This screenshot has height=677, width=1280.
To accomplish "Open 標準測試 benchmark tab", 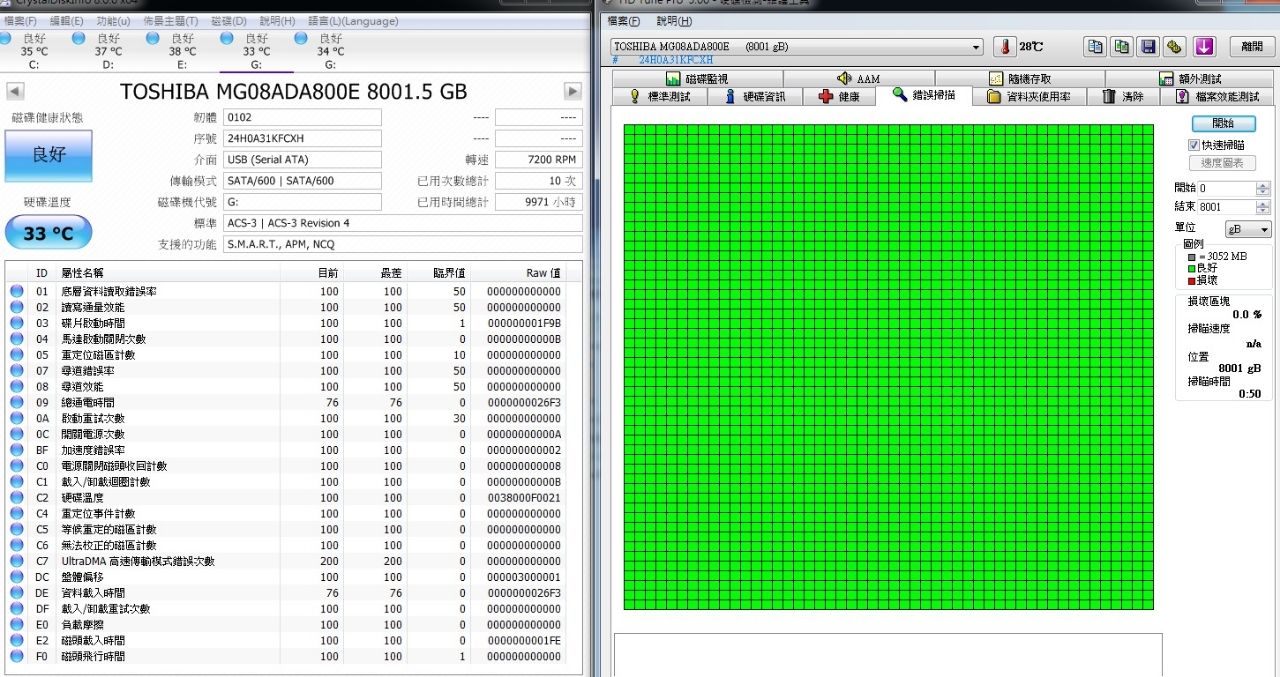I will pyautogui.click(x=659, y=96).
